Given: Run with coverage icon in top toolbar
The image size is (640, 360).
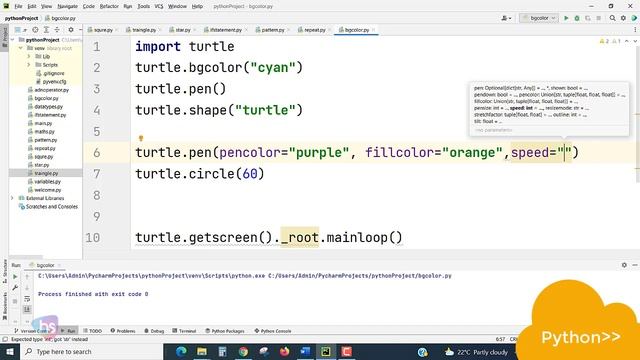Looking at the screenshot, I should pos(588,18).
